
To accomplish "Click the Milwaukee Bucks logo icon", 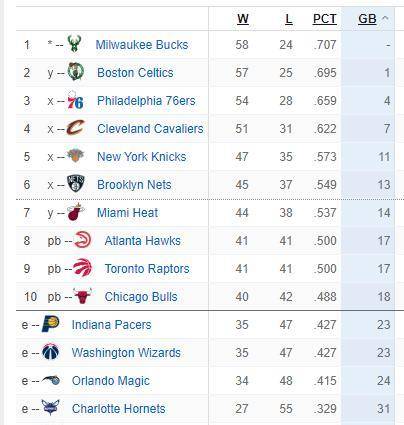I will (74, 44).
